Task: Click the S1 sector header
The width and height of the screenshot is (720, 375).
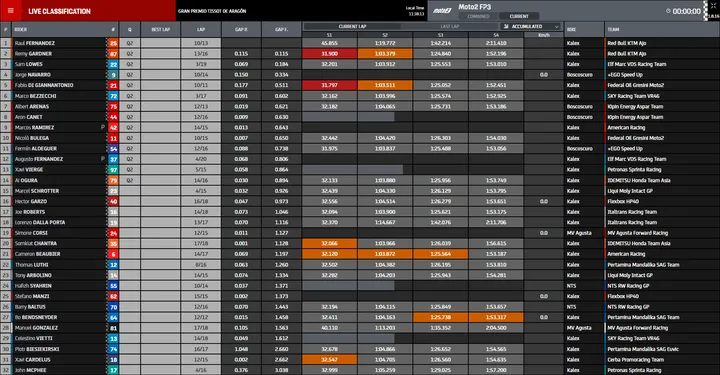Action: coord(329,35)
